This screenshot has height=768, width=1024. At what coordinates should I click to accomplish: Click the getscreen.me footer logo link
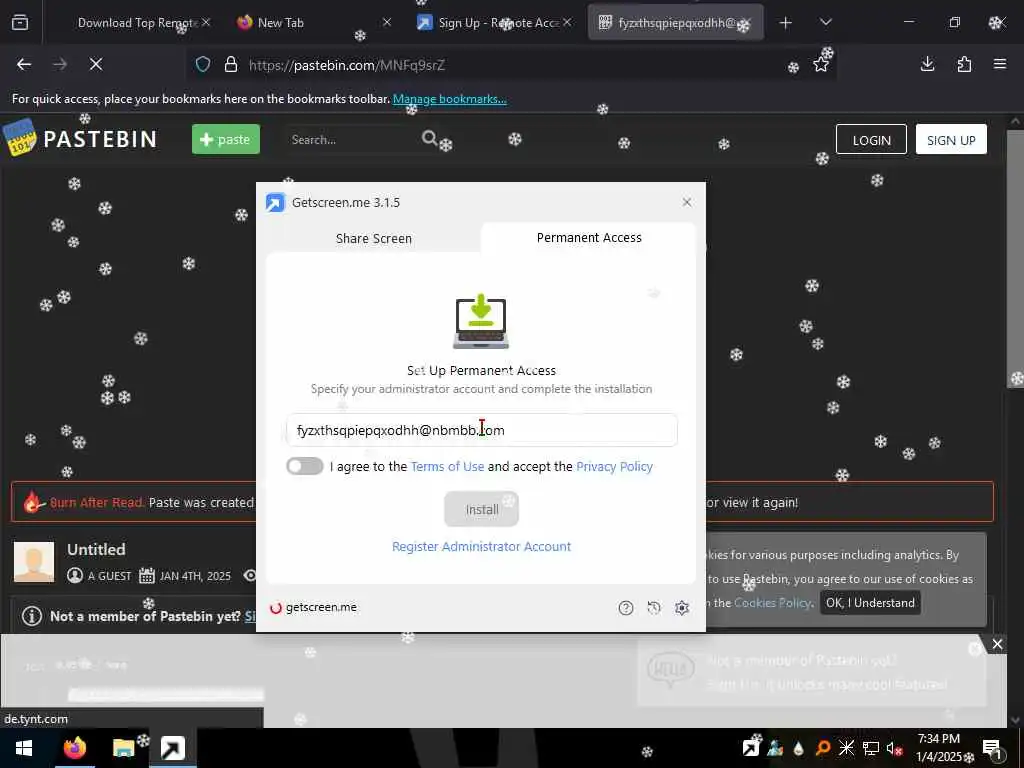[313, 607]
